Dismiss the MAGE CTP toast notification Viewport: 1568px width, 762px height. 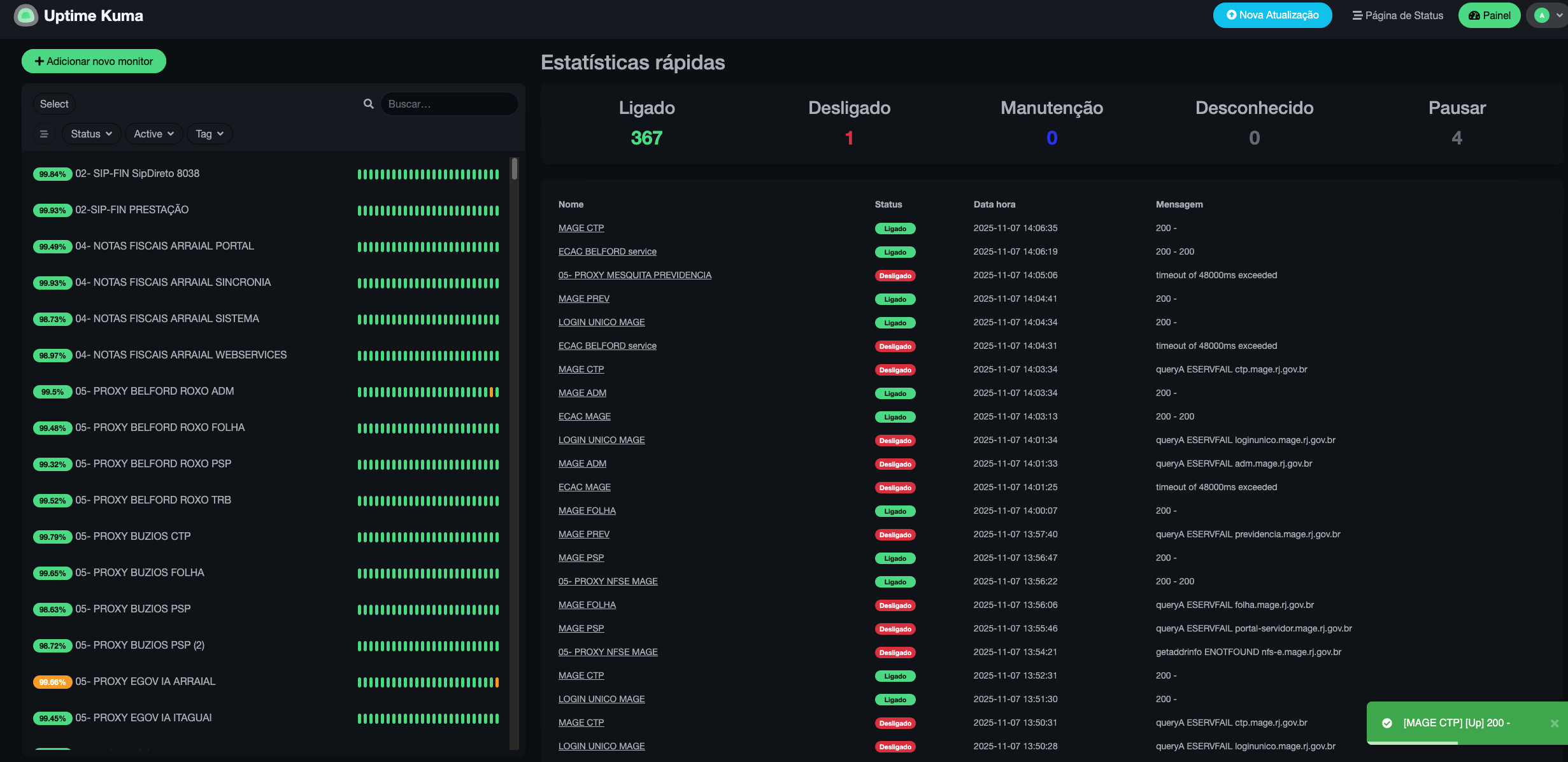pos(1554,723)
